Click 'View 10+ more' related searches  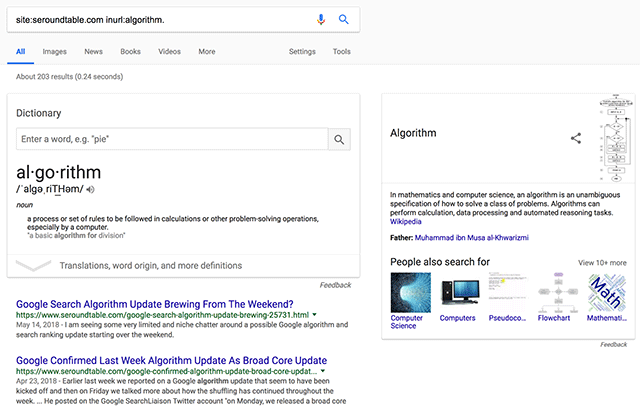602,263
